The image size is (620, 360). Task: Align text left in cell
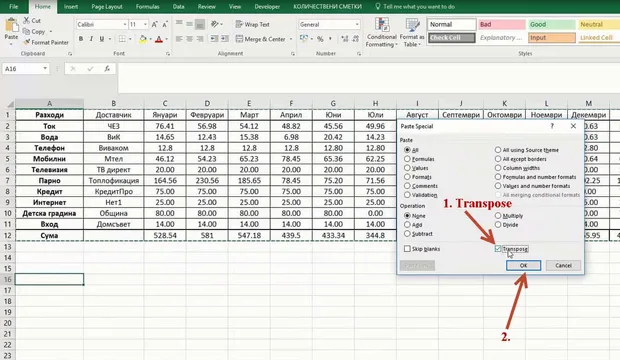pyautogui.click(x=179, y=39)
